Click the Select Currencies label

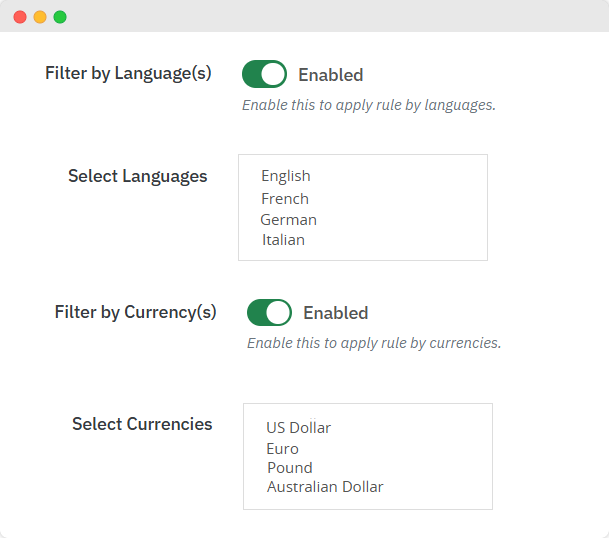pyautogui.click(x=142, y=424)
